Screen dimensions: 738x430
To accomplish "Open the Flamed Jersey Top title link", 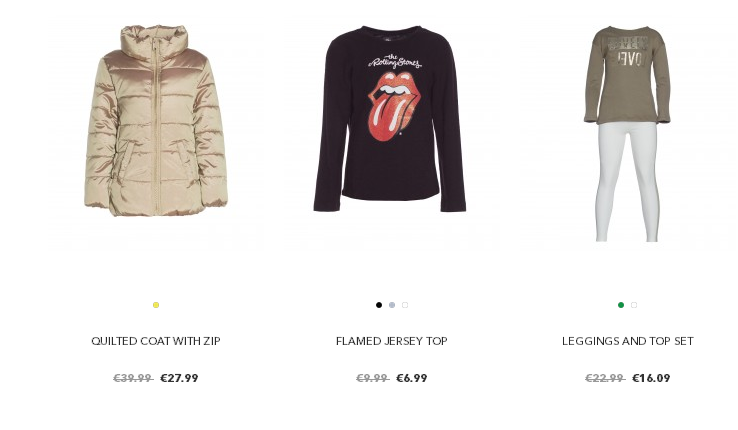I will (392, 341).
